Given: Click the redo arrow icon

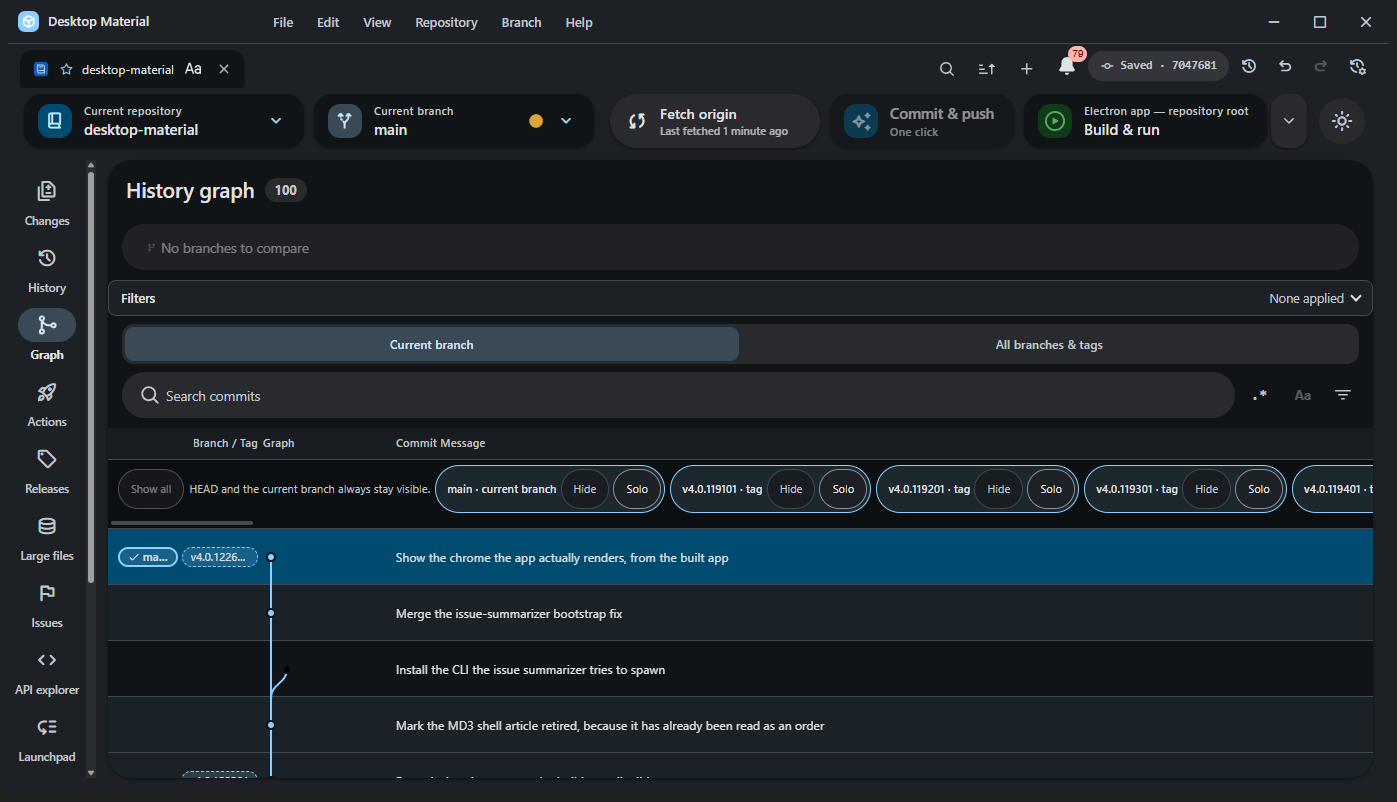Looking at the screenshot, I should (1321, 66).
